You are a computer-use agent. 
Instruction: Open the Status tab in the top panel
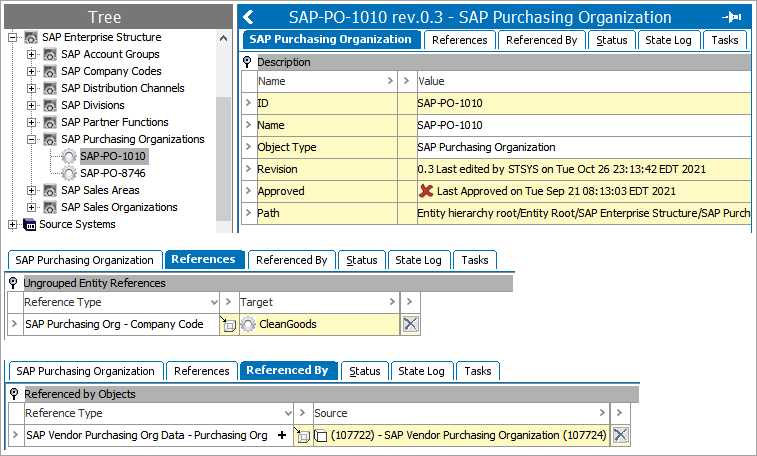click(x=612, y=40)
